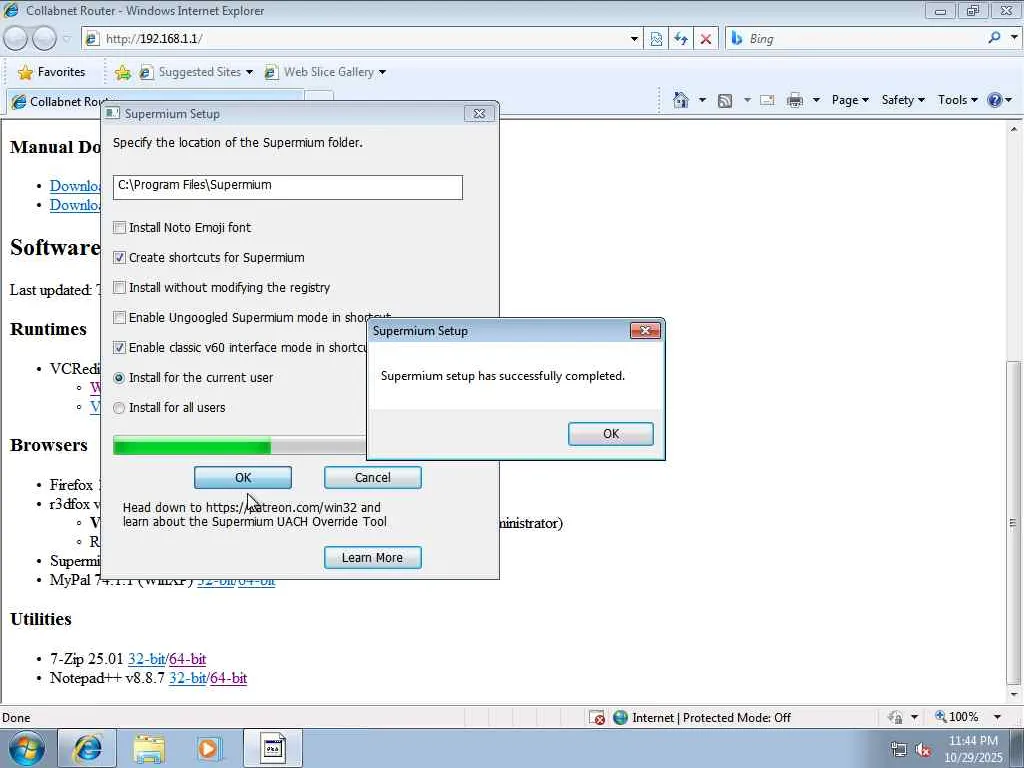1024x768 pixels.
Task: Click the page vertical scrollbar thumb
Action: pos(1013,521)
